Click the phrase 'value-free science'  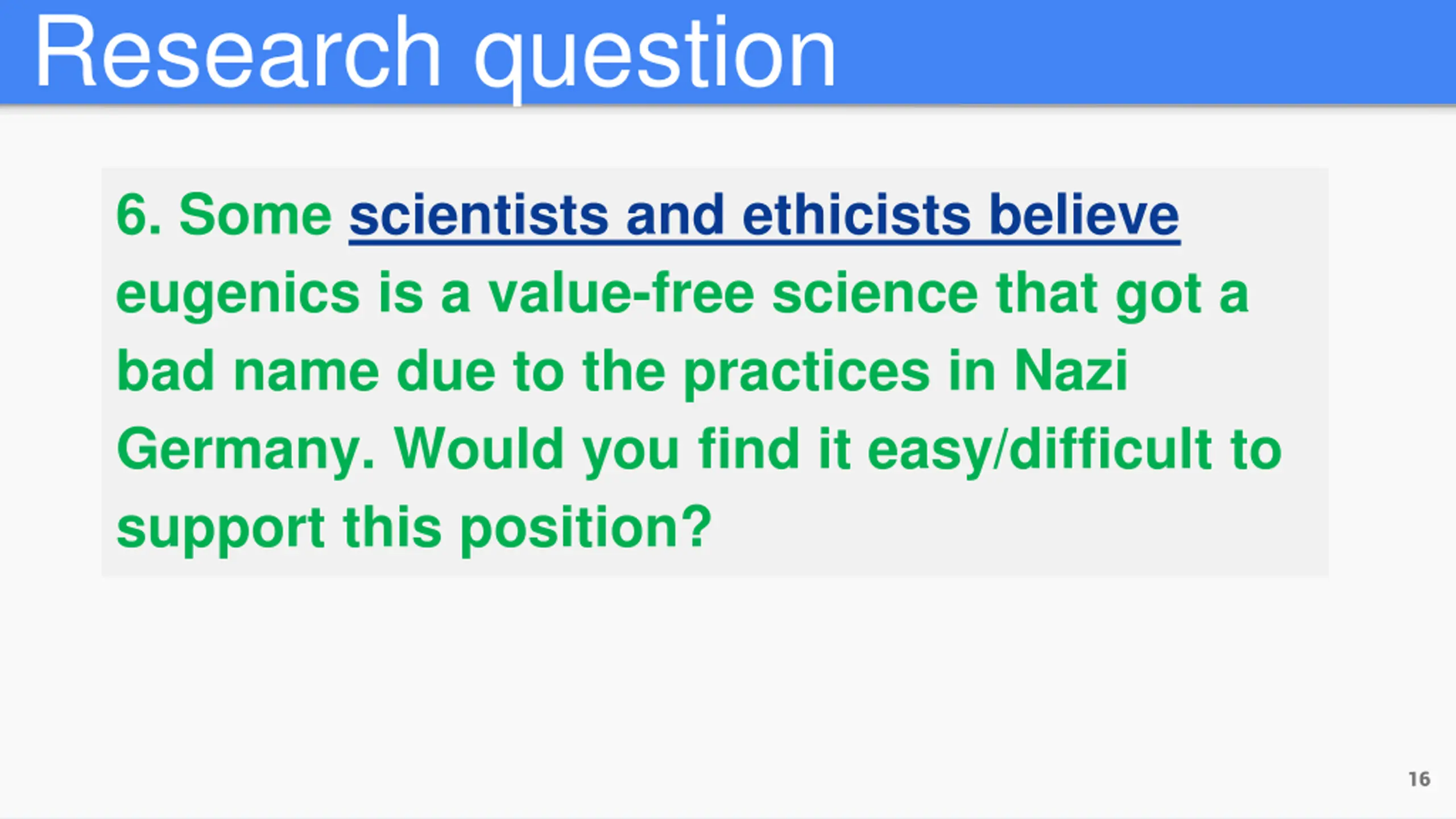click(x=733, y=293)
